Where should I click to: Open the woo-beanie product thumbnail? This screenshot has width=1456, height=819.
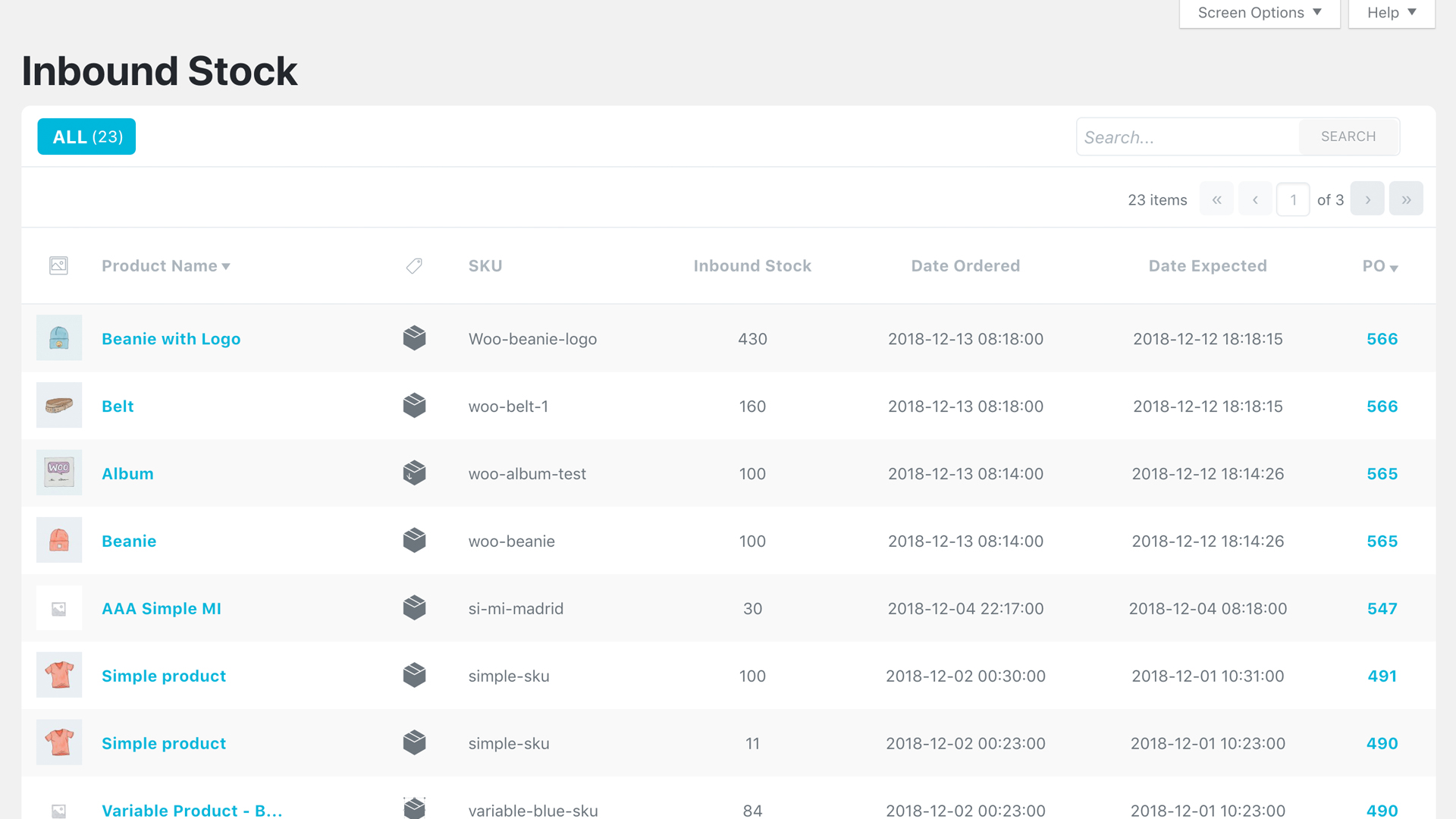pyautogui.click(x=59, y=540)
